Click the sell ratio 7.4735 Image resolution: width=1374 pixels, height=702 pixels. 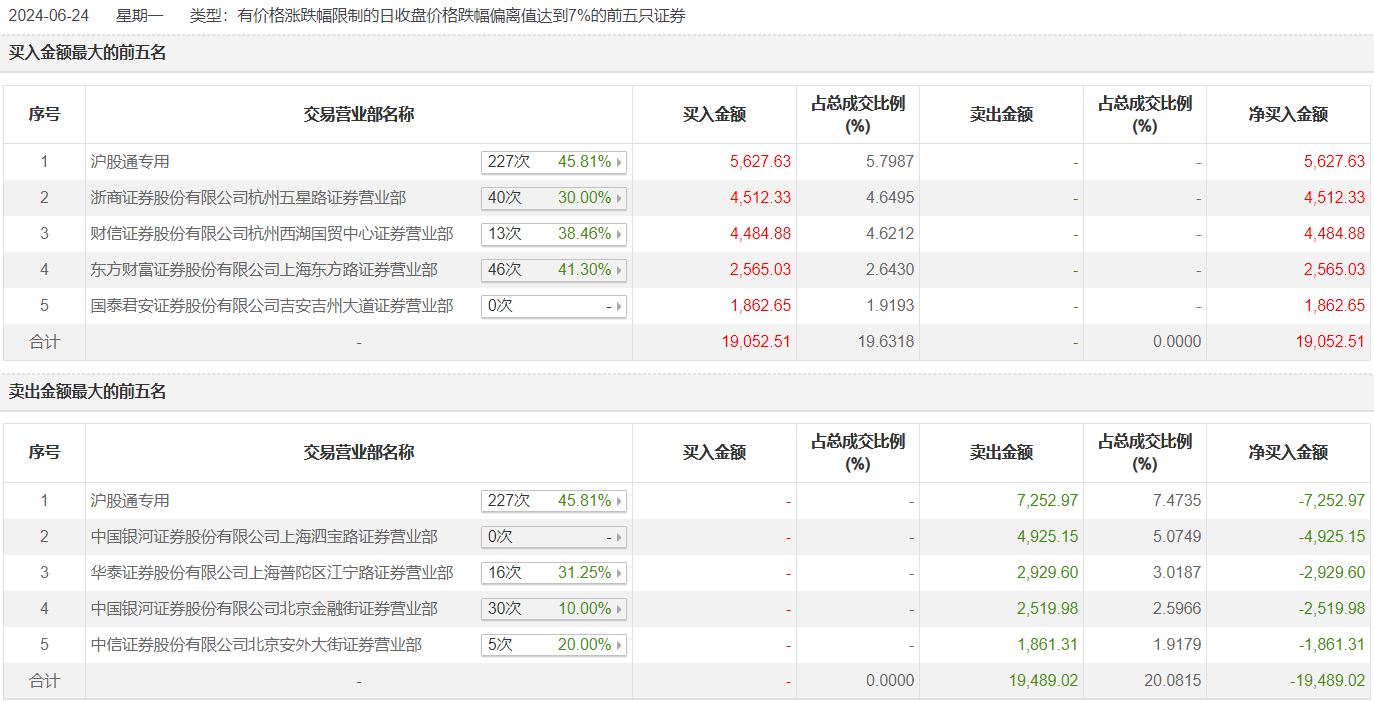coord(1177,501)
